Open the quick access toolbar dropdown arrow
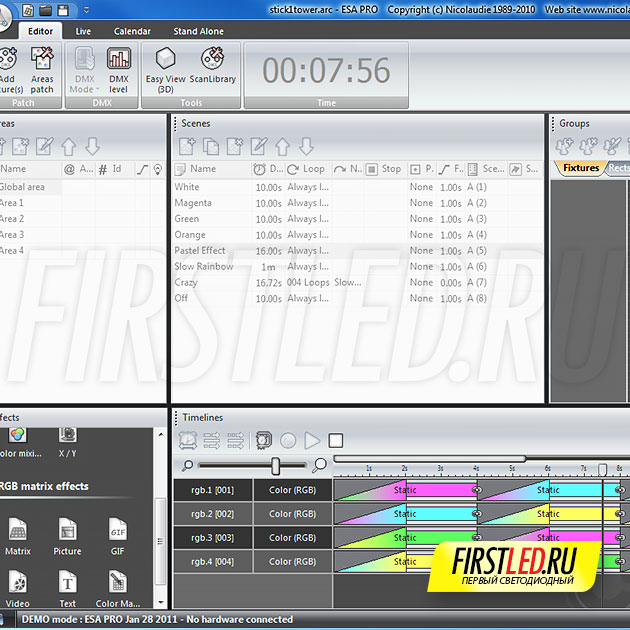The image size is (630, 630). 86,10
